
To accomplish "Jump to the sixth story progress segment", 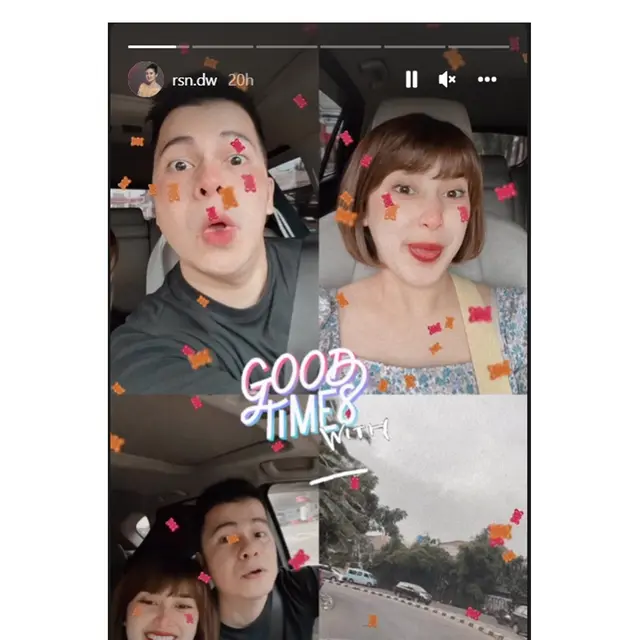I will click(x=479, y=47).
